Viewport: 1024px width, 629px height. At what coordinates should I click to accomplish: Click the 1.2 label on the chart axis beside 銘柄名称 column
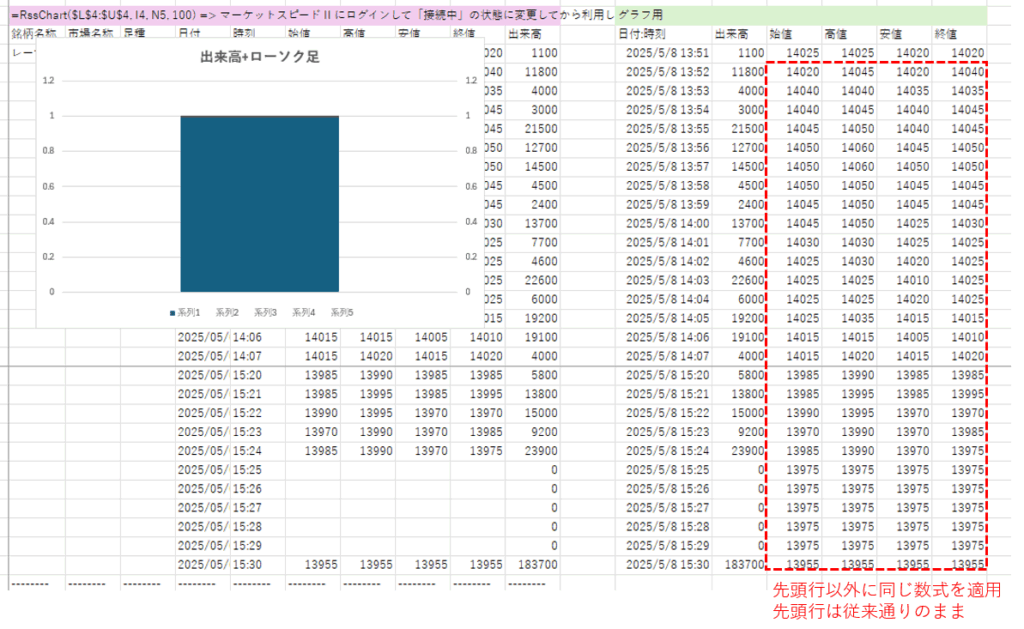tap(48, 80)
